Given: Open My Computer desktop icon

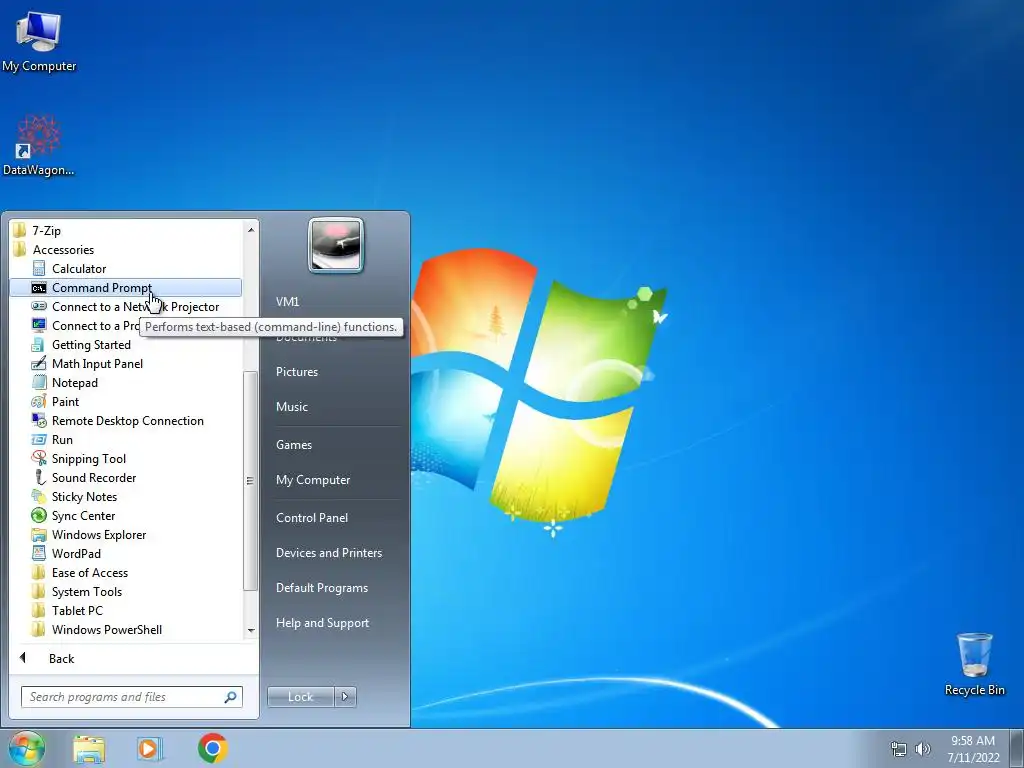Looking at the screenshot, I should 39,42.
